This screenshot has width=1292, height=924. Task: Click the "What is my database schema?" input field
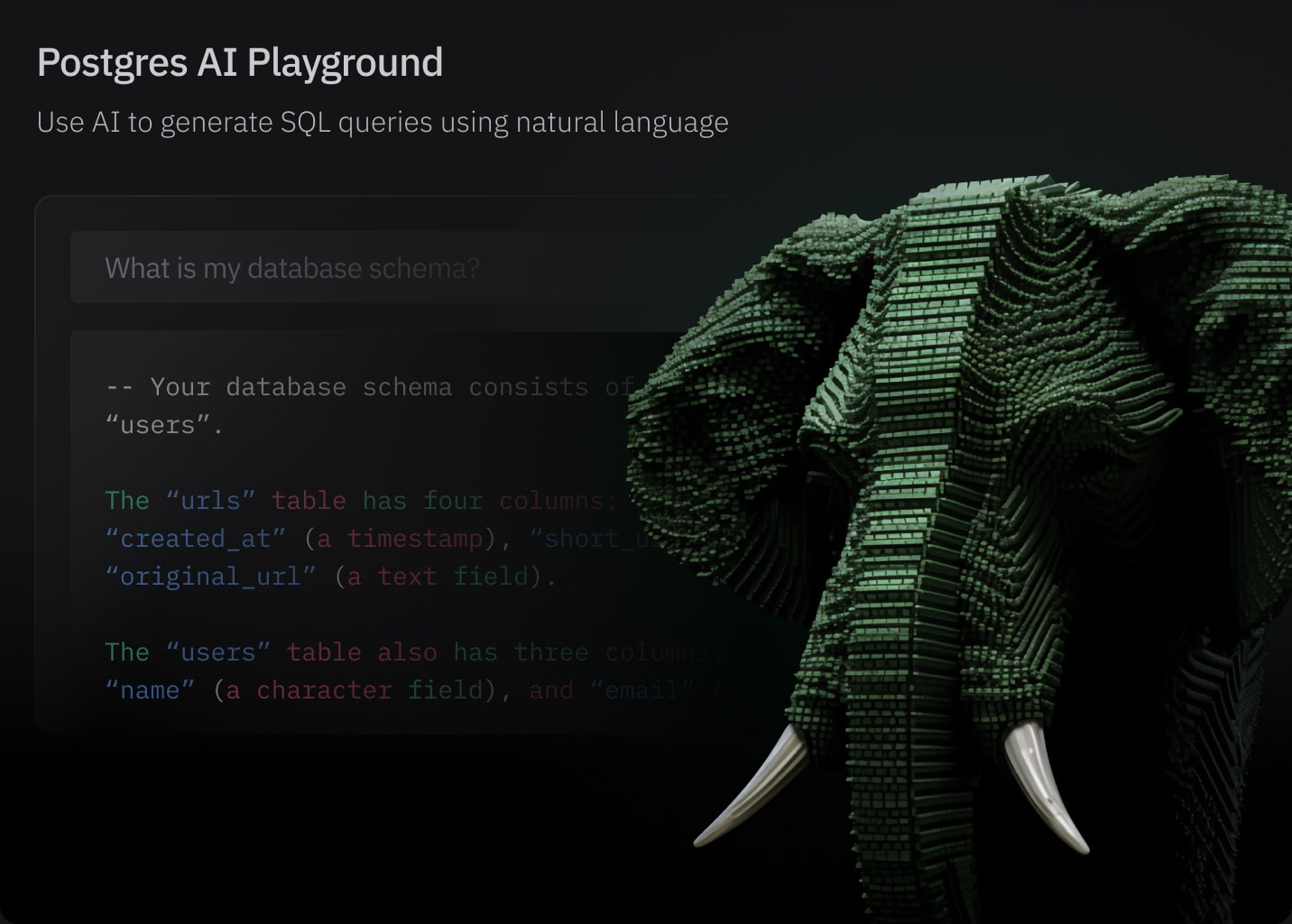click(x=397, y=267)
